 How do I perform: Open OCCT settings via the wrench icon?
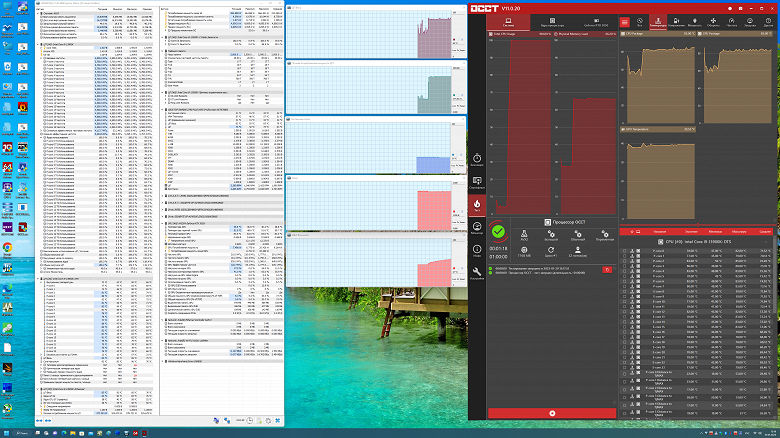[477, 273]
